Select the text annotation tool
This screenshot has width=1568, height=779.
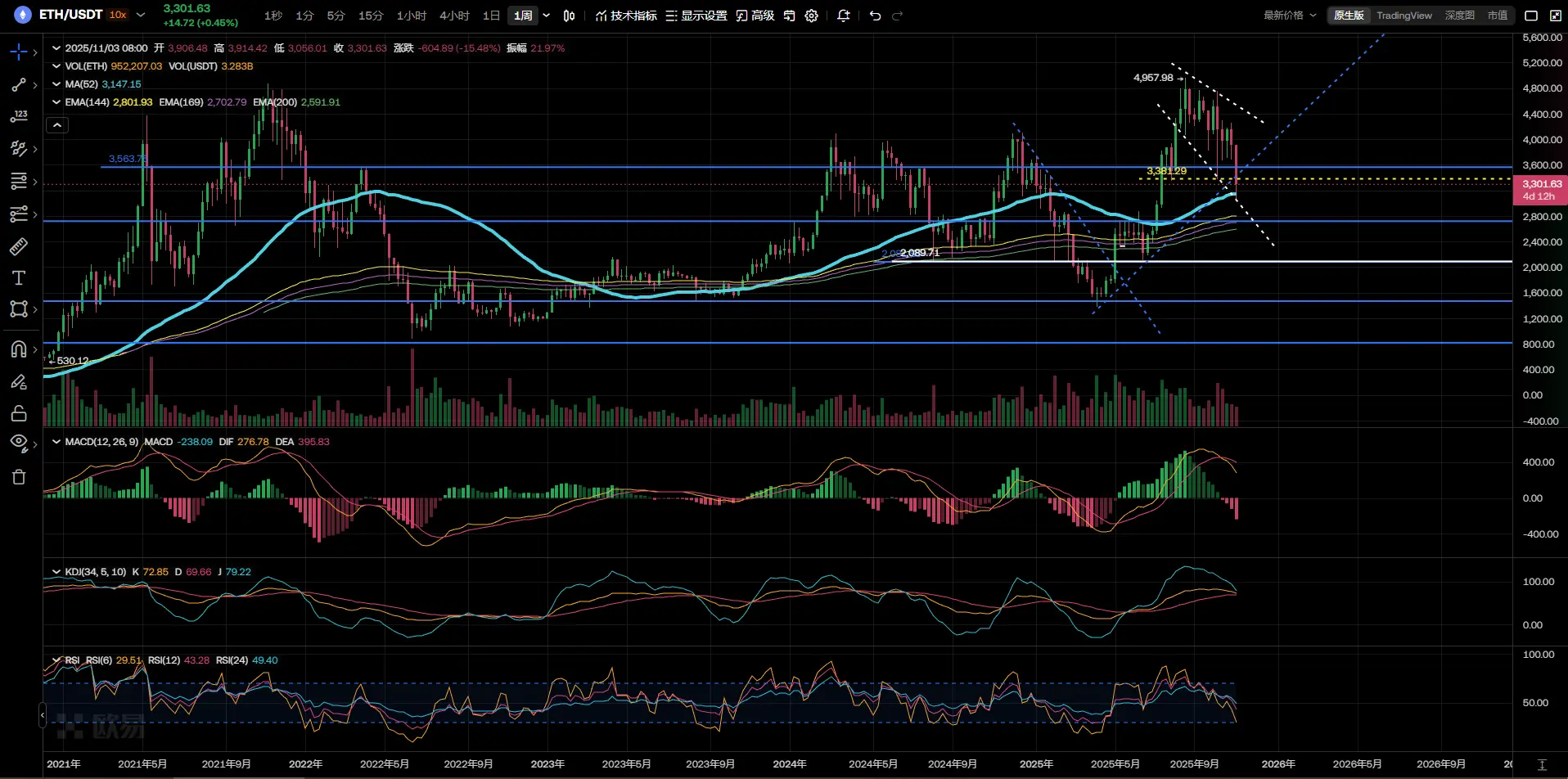pos(18,278)
